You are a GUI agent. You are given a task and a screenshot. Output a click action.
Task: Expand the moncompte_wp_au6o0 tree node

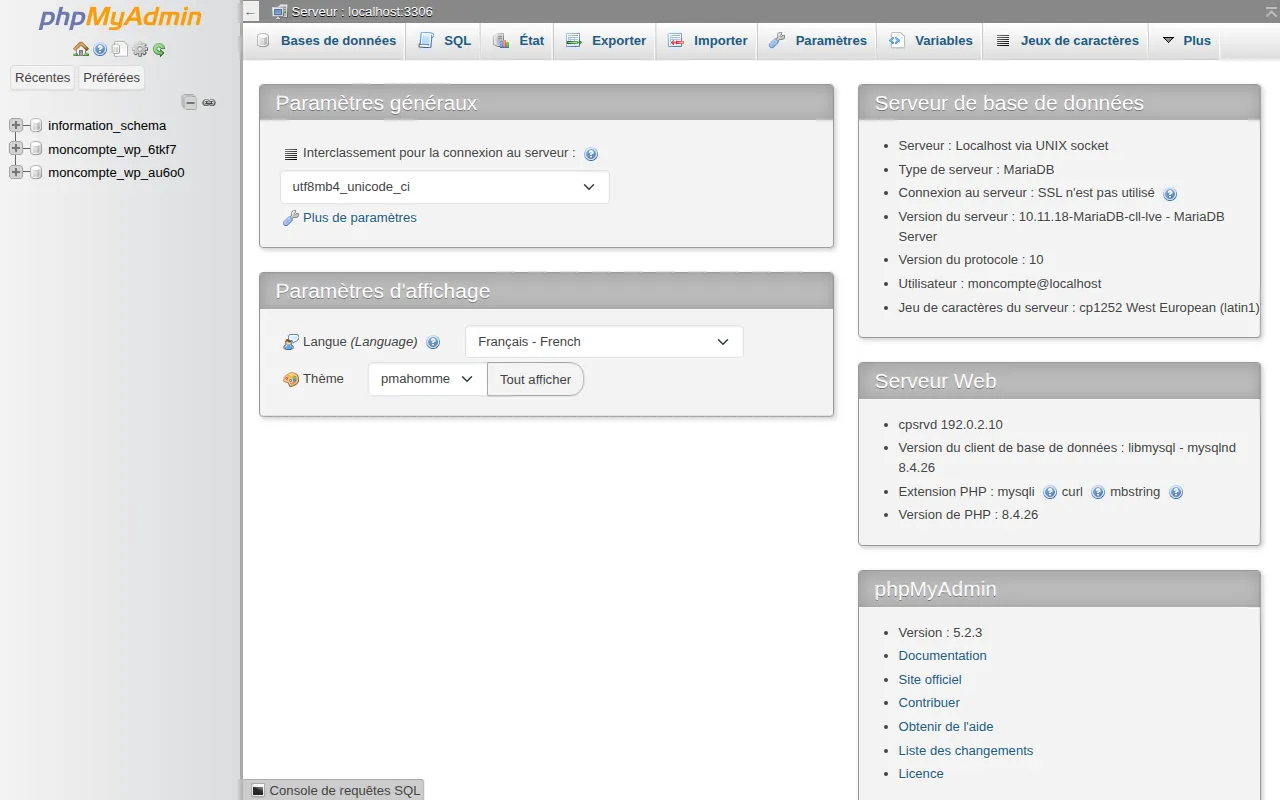(16, 172)
